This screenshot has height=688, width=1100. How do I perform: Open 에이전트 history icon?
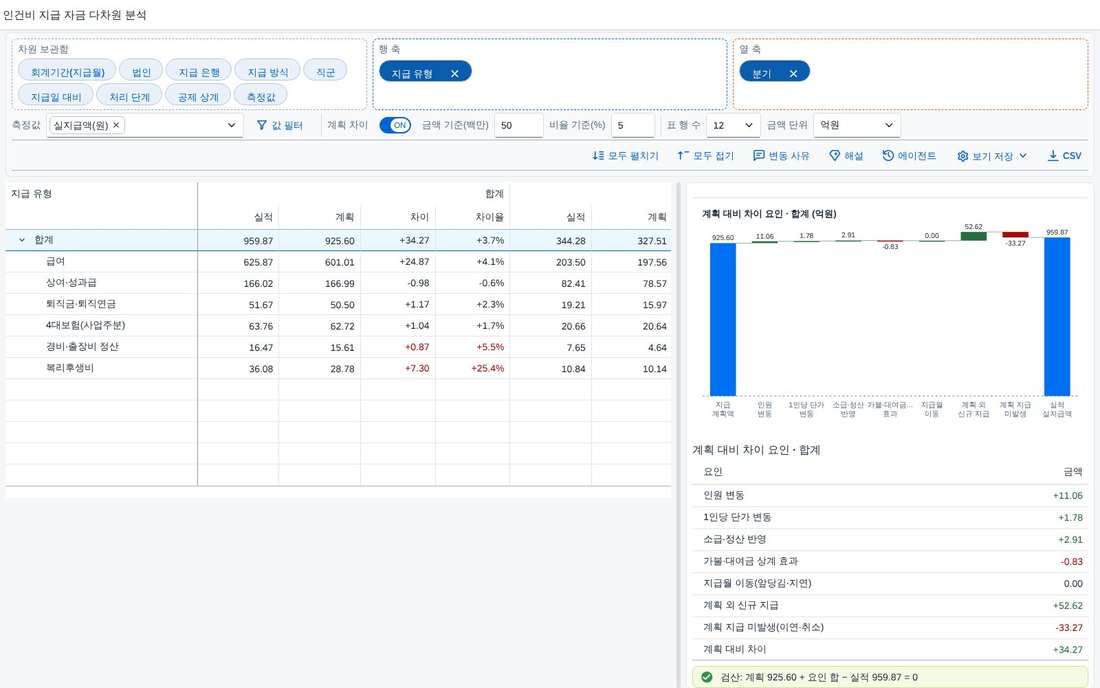[887, 156]
